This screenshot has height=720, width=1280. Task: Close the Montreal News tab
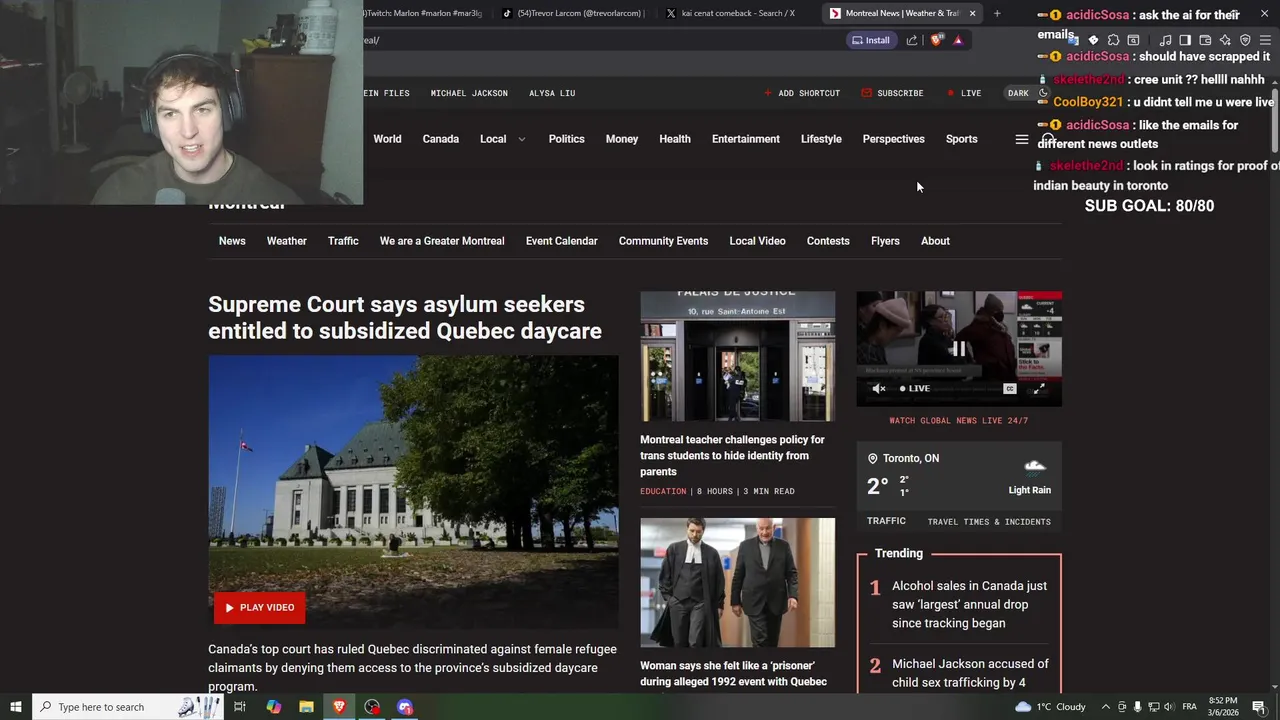click(972, 13)
